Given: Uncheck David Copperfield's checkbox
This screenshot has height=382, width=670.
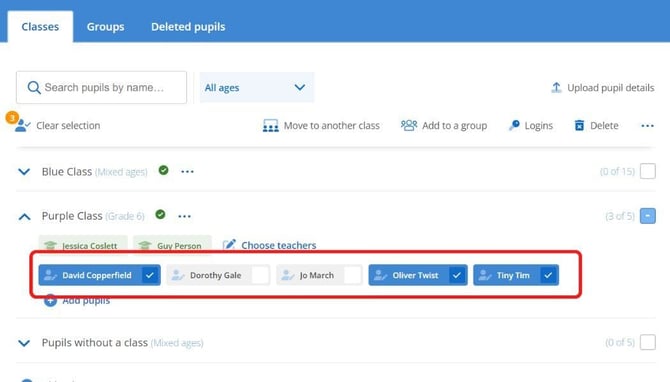Looking at the screenshot, I should 150,275.
